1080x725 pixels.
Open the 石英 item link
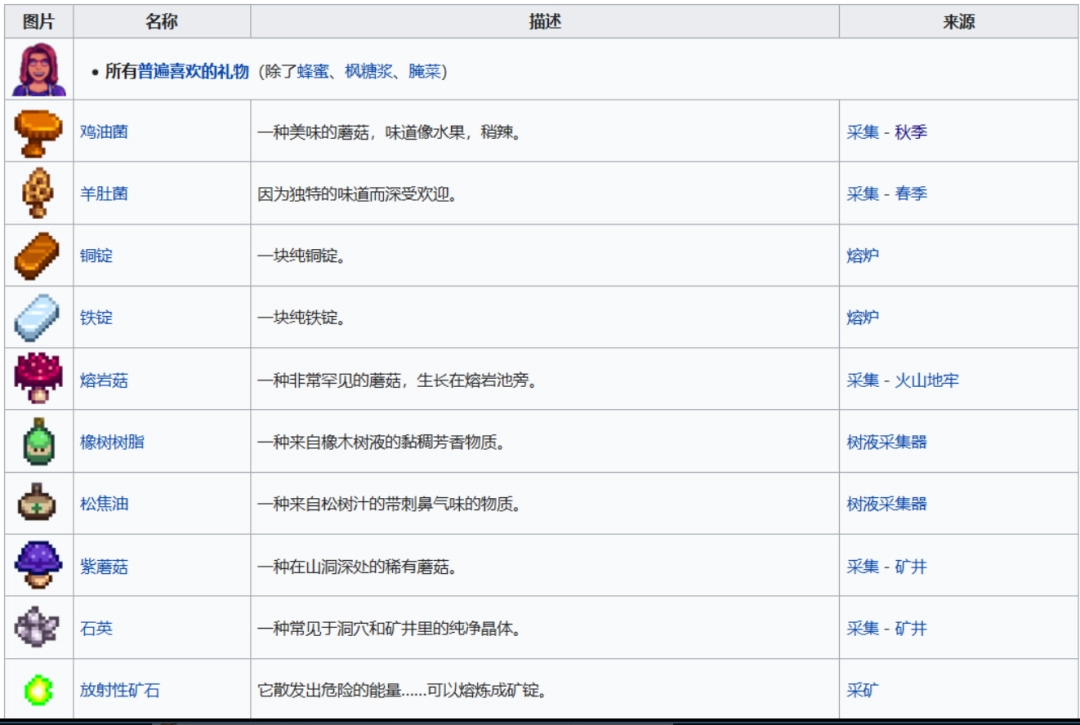[x=96, y=628]
